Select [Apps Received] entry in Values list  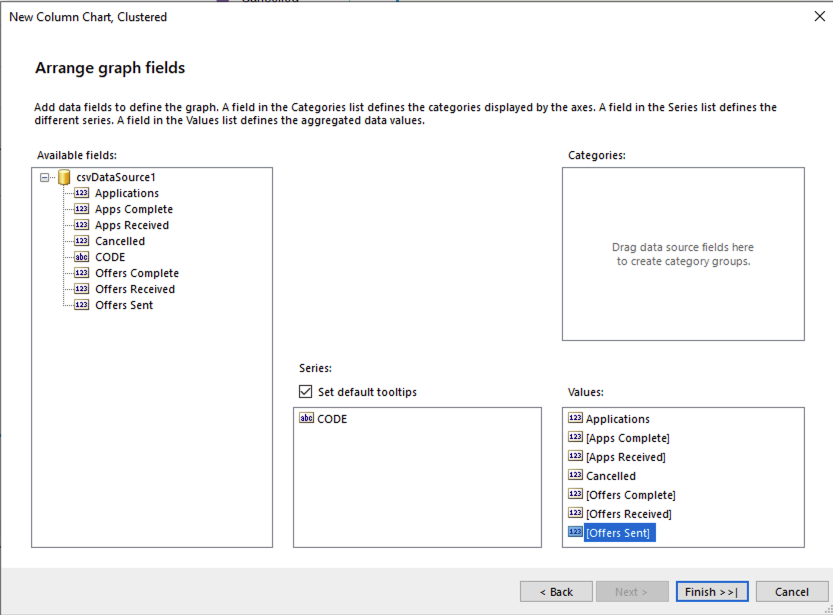point(626,457)
